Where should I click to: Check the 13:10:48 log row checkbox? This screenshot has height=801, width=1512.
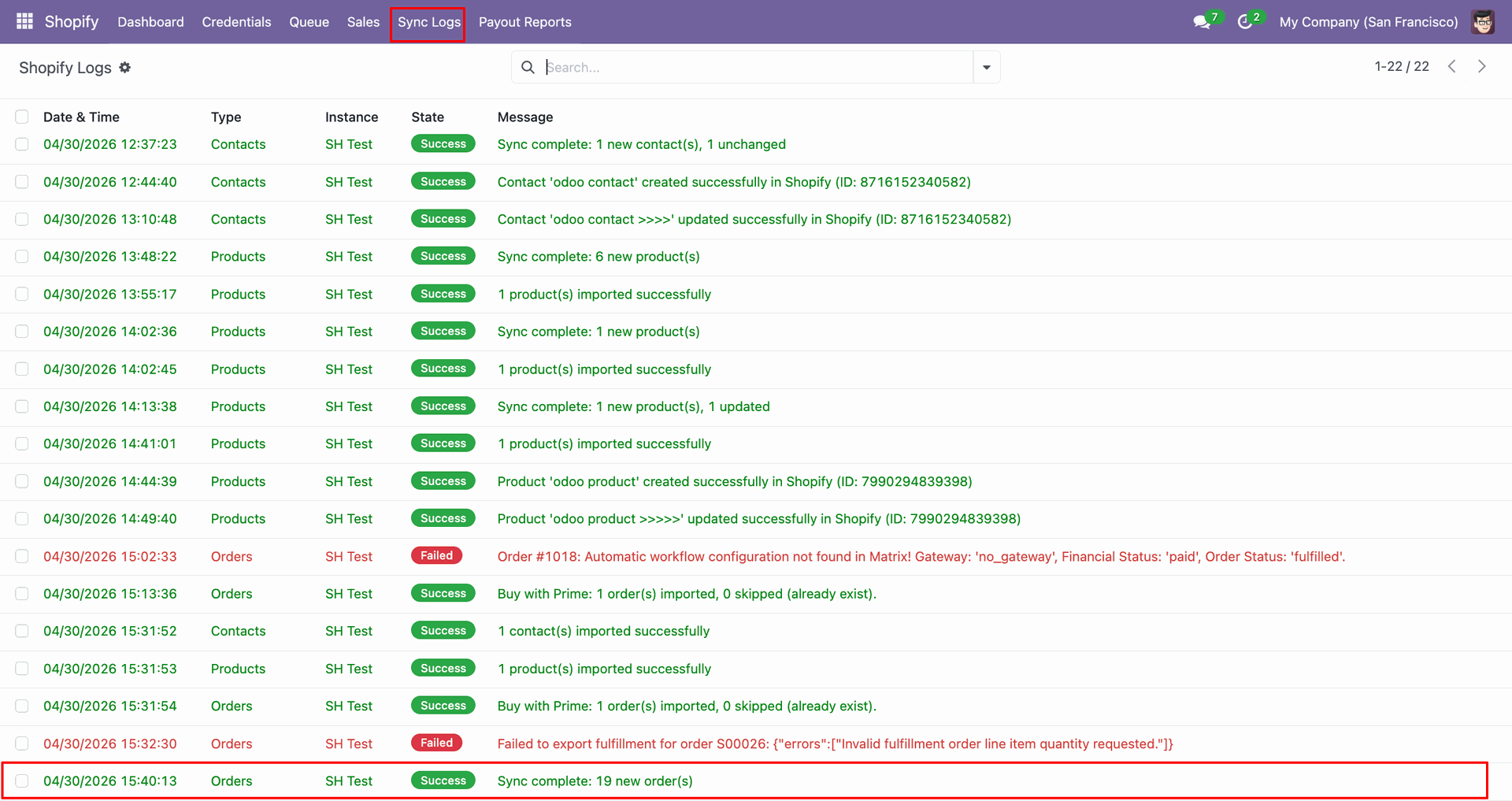coord(22,219)
